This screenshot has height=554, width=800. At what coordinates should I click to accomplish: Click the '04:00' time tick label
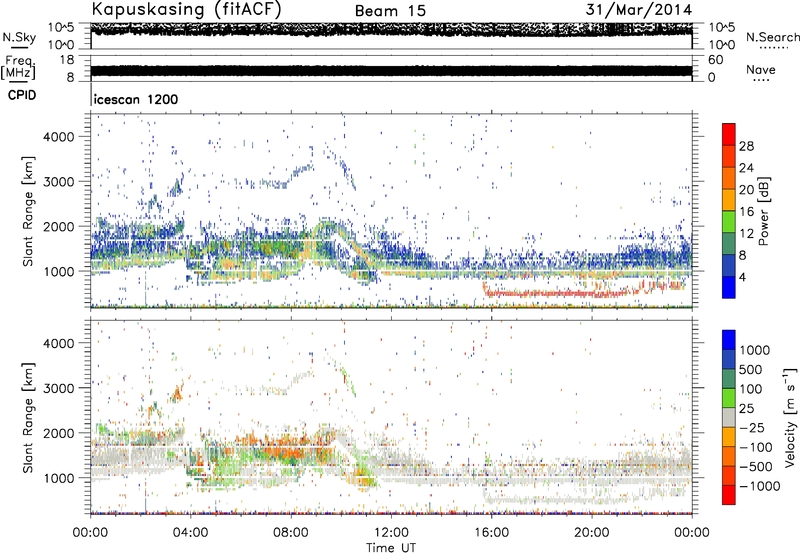[190, 533]
